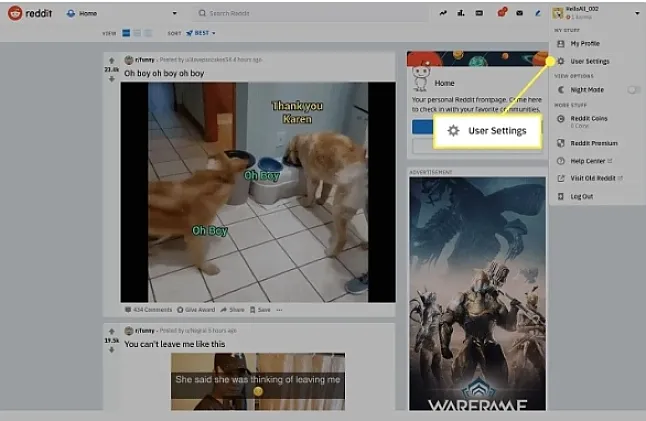Screen dimensions: 646x421
Task: Click r/funny avatar on first post
Action: coord(129,60)
